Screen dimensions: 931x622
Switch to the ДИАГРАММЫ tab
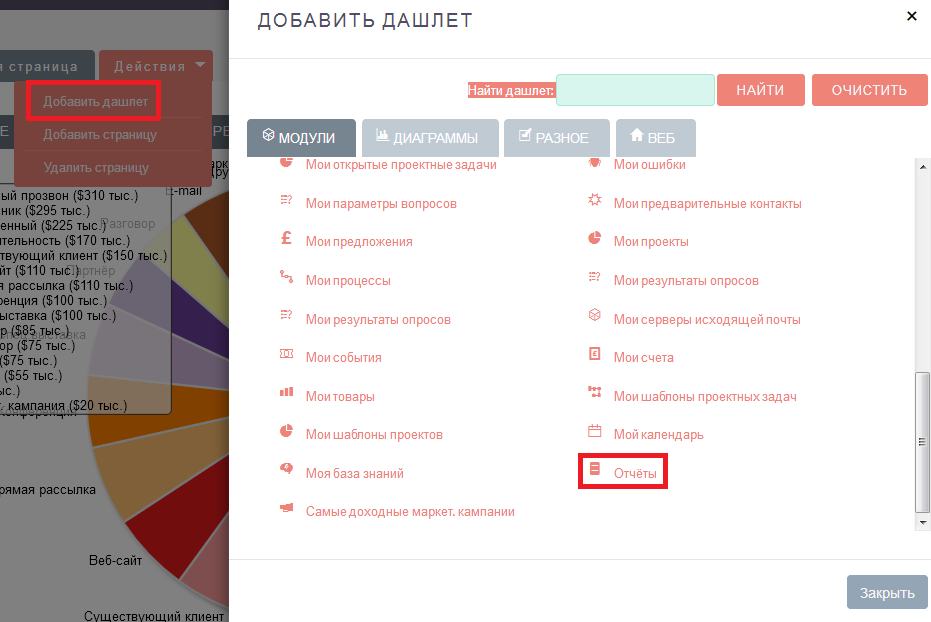430,138
